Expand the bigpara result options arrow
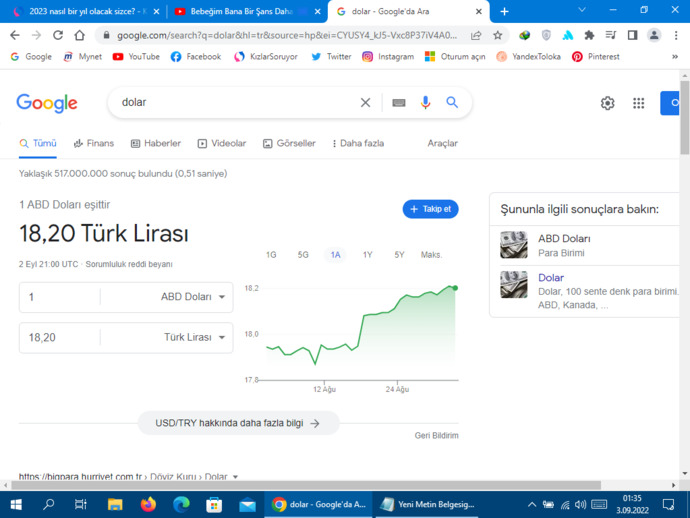 (235, 477)
